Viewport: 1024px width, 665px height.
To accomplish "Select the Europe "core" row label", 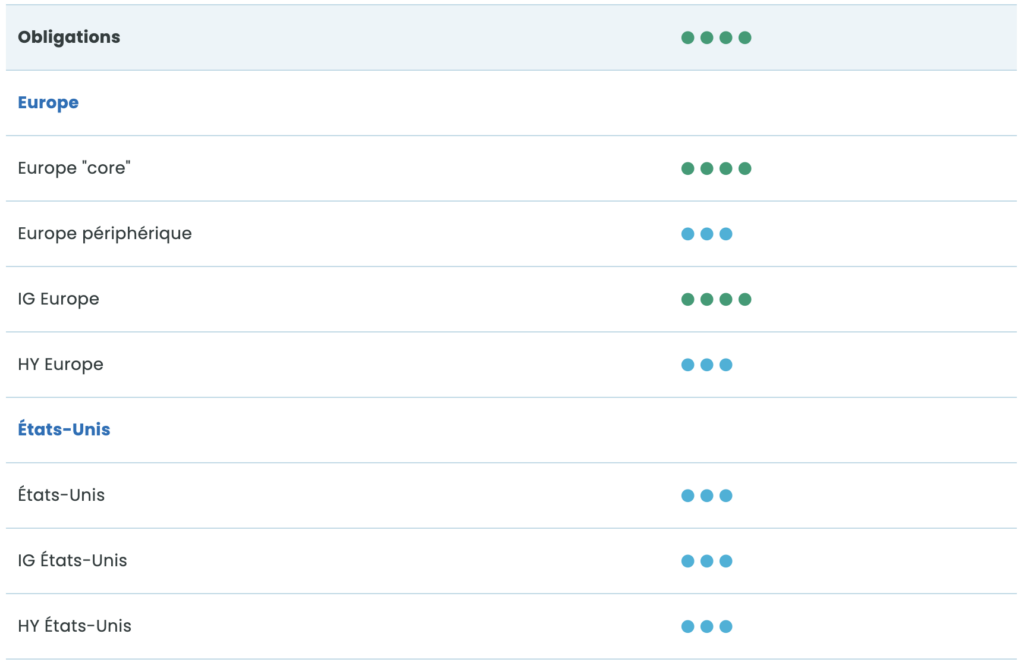I will pos(74,168).
